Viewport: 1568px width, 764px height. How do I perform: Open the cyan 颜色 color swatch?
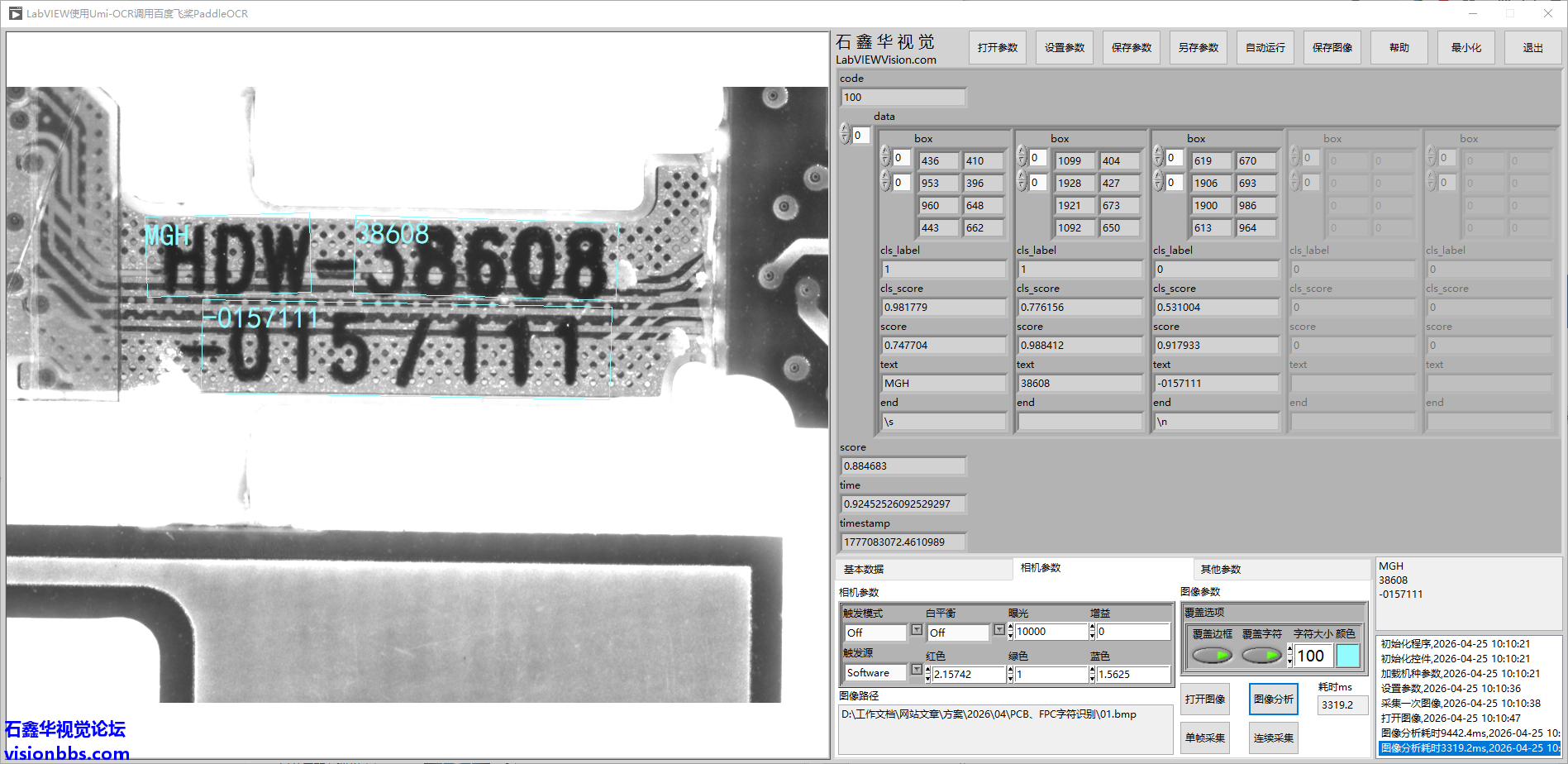(x=1347, y=656)
